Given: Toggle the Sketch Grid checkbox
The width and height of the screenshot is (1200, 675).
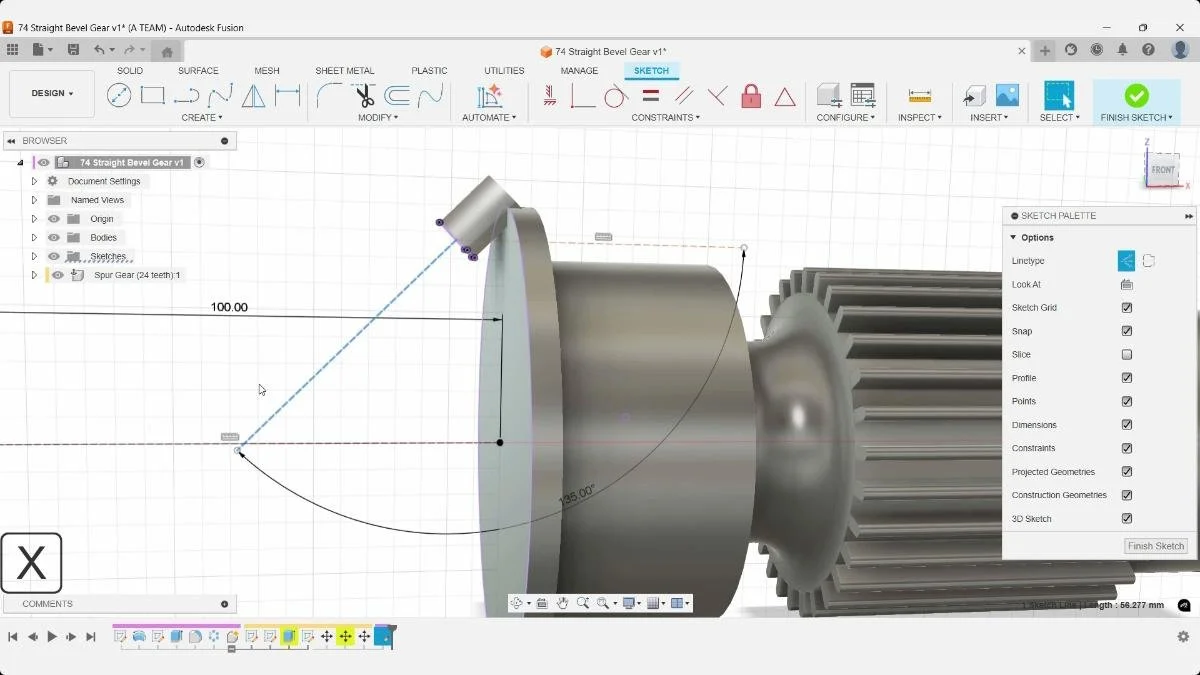Looking at the screenshot, I should [1127, 308].
